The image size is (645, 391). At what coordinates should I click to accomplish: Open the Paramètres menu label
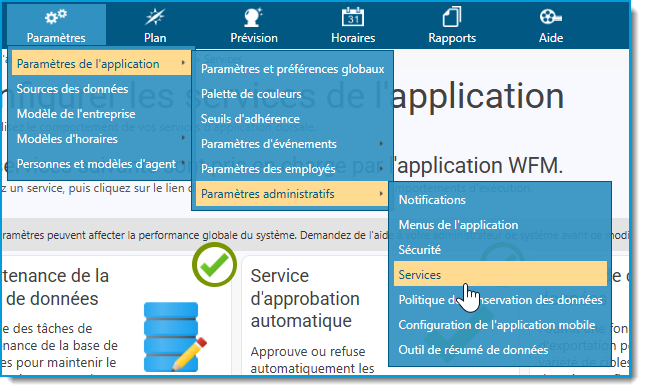tap(56, 38)
